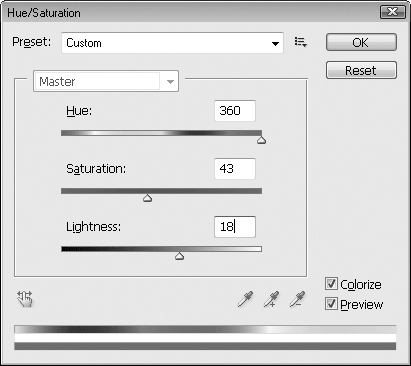Click the Saturation field showing 43
Image resolution: width=411 pixels, height=366 pixels.
point(235,169)
